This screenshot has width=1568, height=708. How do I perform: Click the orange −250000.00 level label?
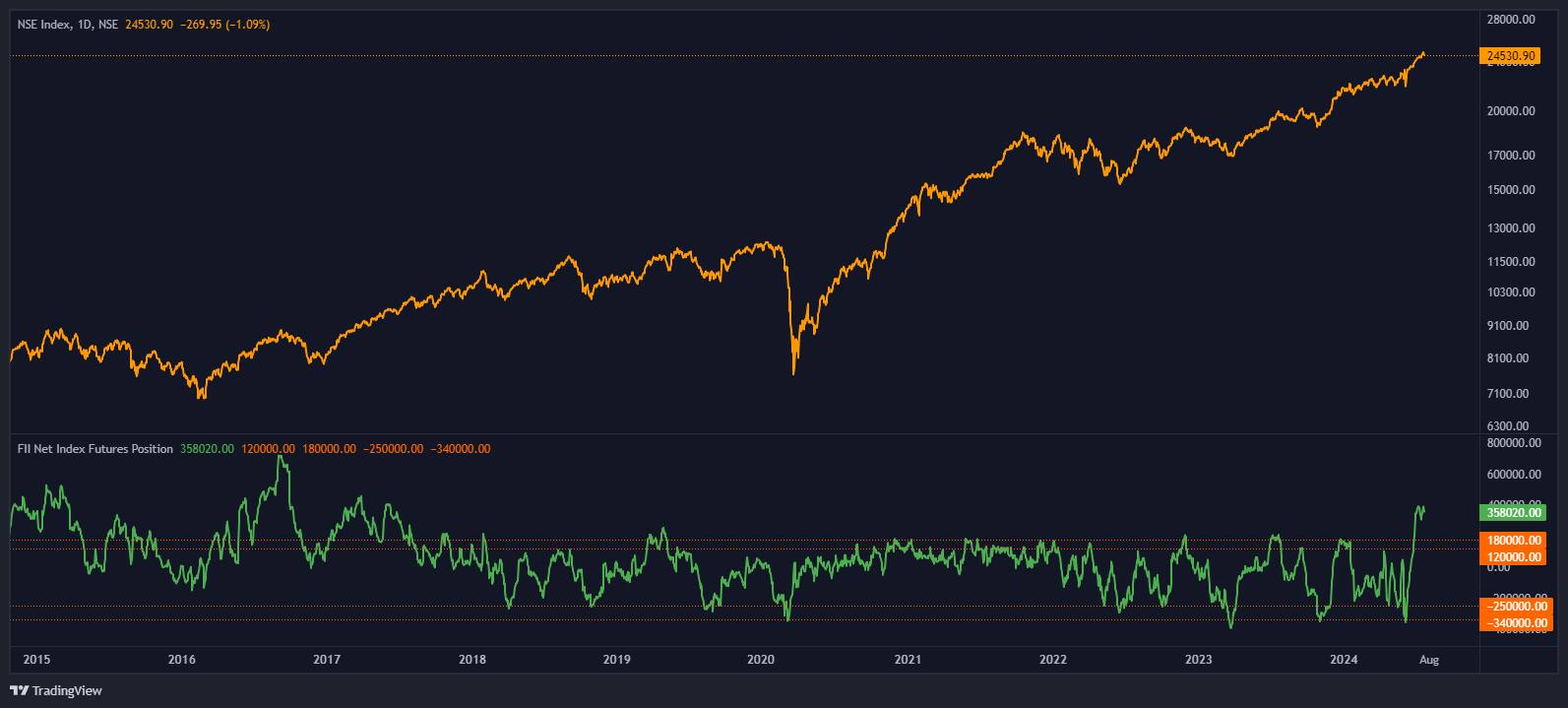[1513, 608]
